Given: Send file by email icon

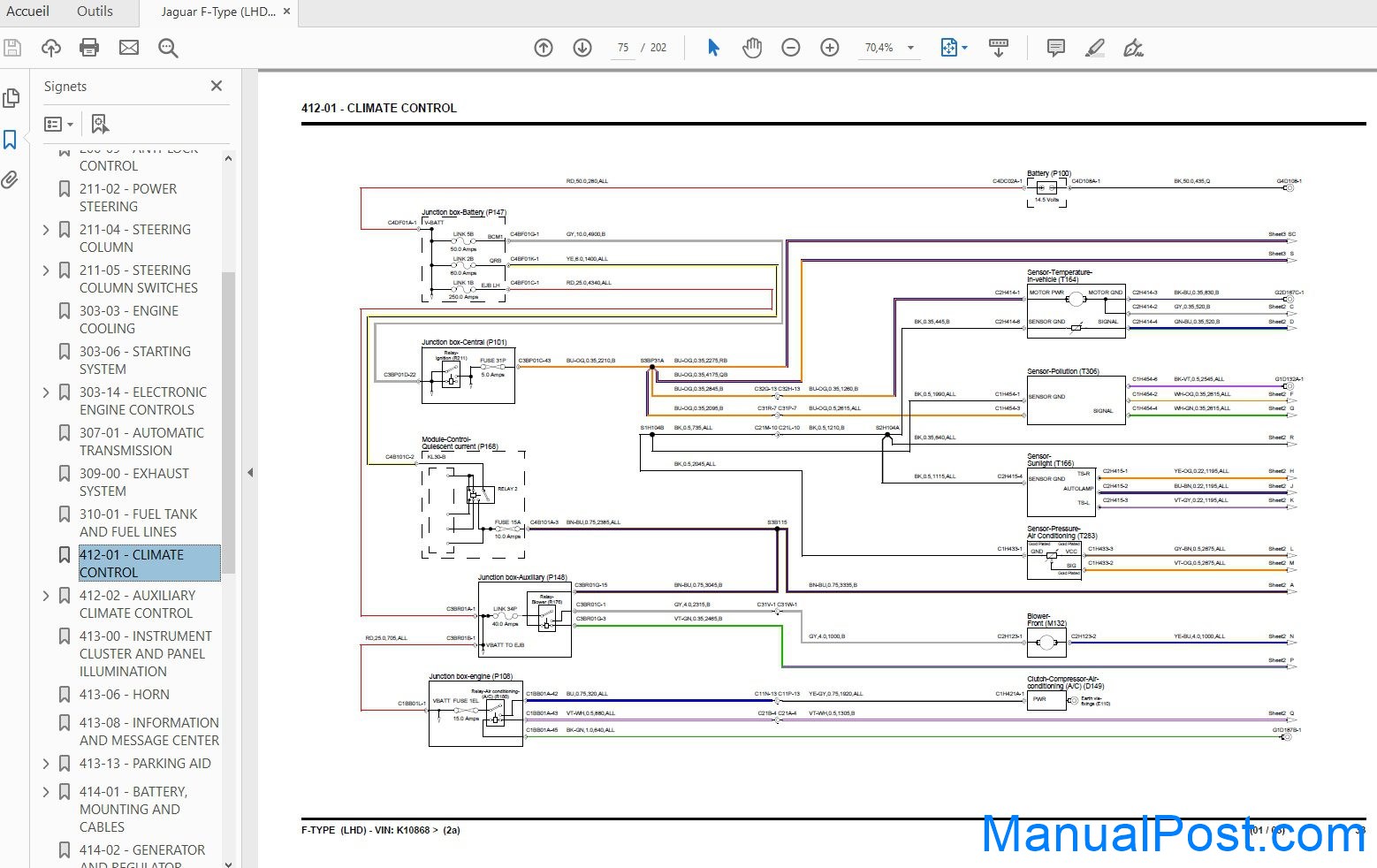Looking at the screenshot, I should click(129, 48).
